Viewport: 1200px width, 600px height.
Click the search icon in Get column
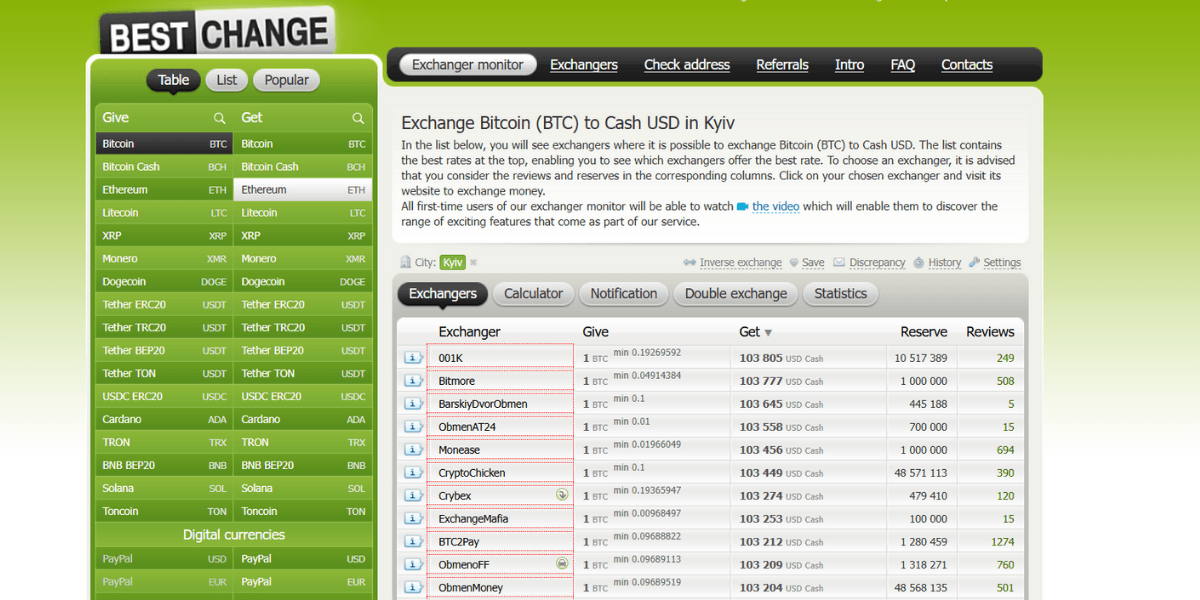coord(358,118)
